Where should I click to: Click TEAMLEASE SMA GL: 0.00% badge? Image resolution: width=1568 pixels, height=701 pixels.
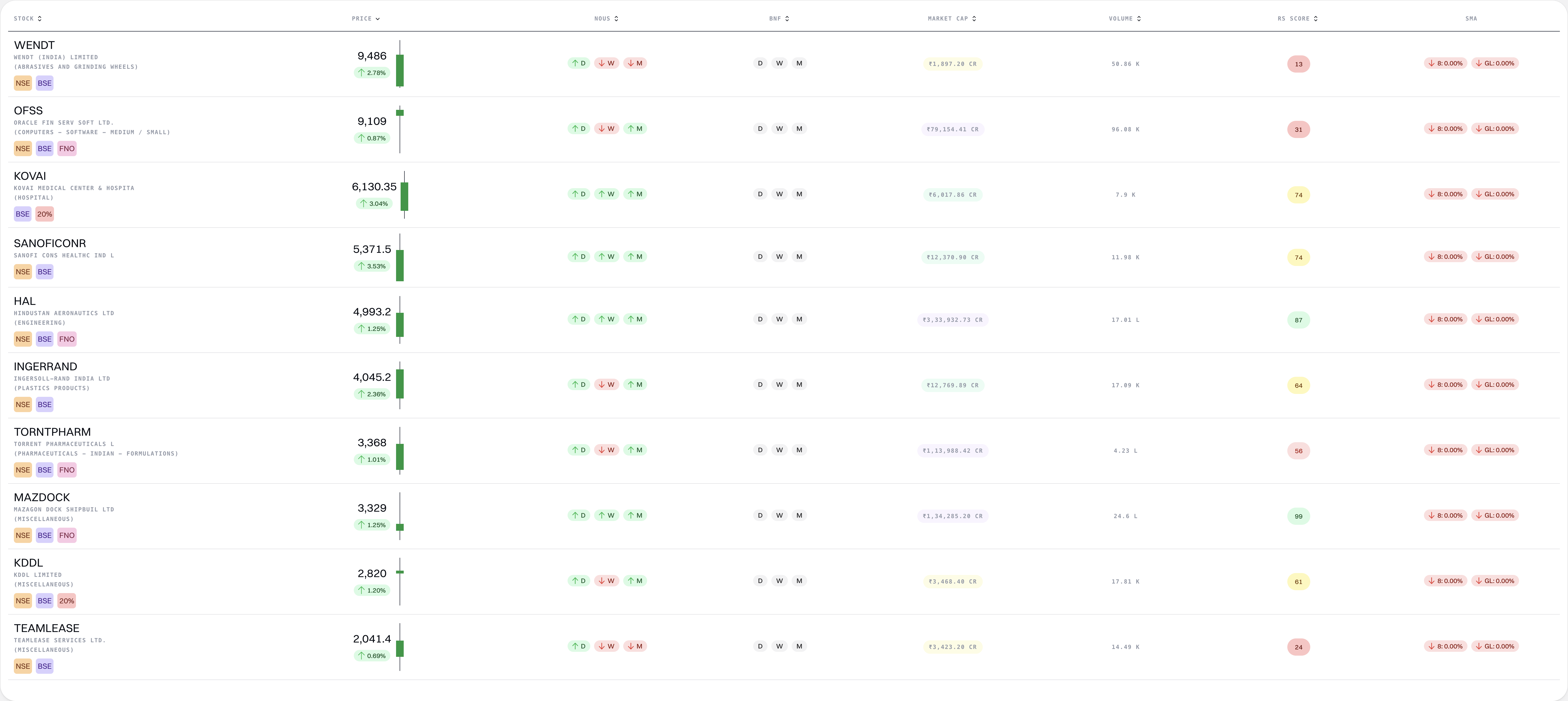coord(1495,646)
